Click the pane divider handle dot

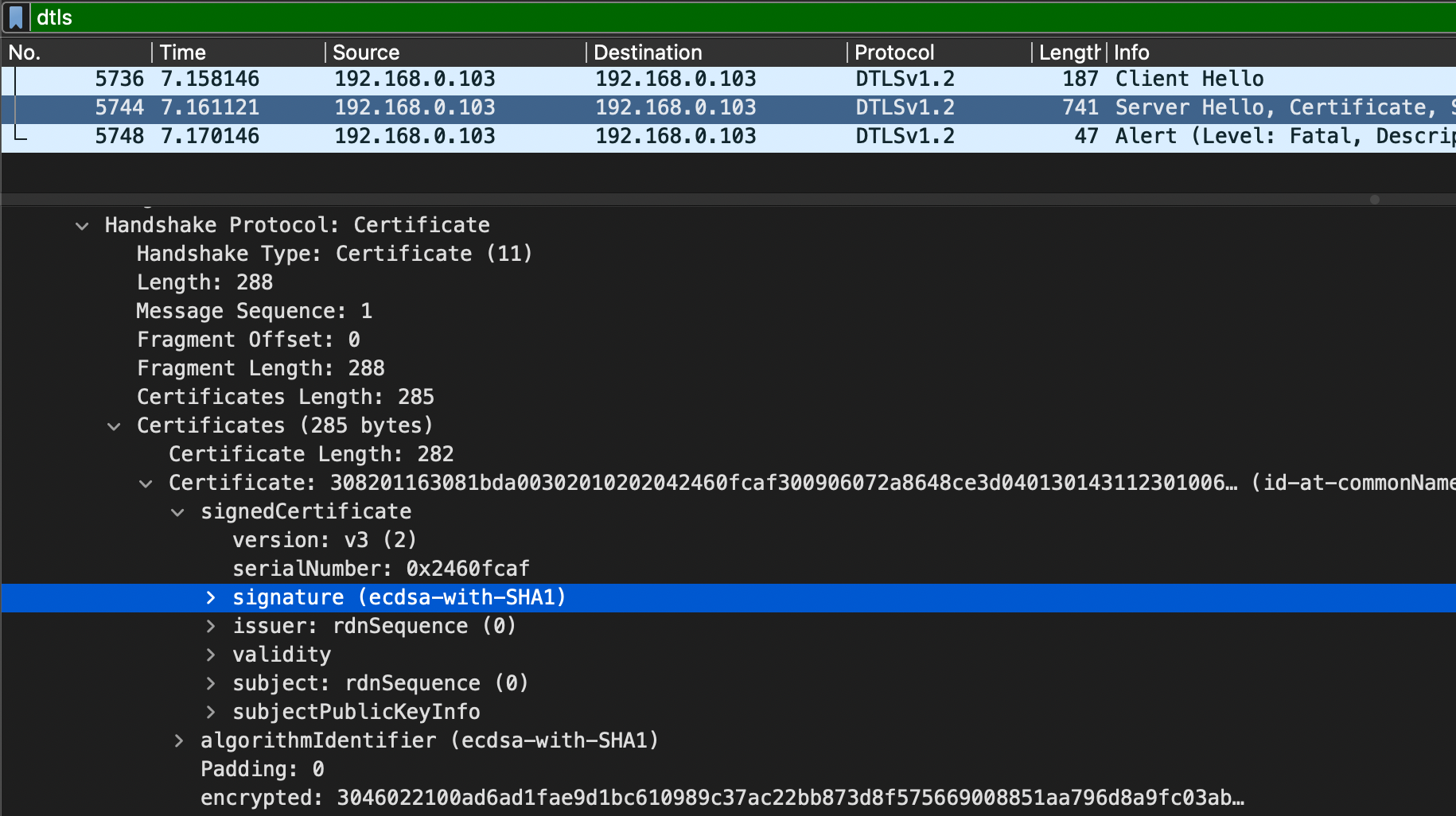[x=1375, y=200]
